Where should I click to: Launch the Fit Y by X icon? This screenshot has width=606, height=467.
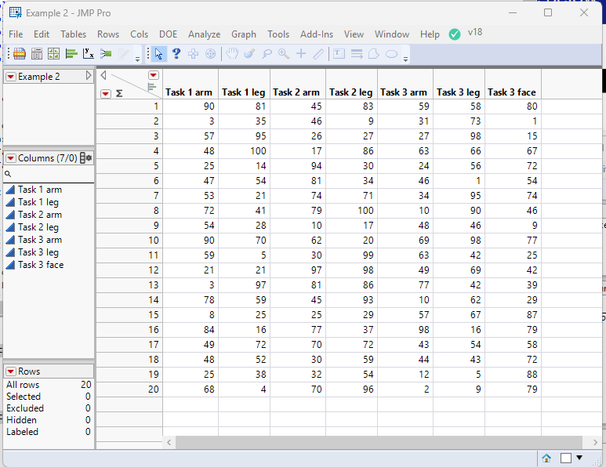(x=88, y=54)
